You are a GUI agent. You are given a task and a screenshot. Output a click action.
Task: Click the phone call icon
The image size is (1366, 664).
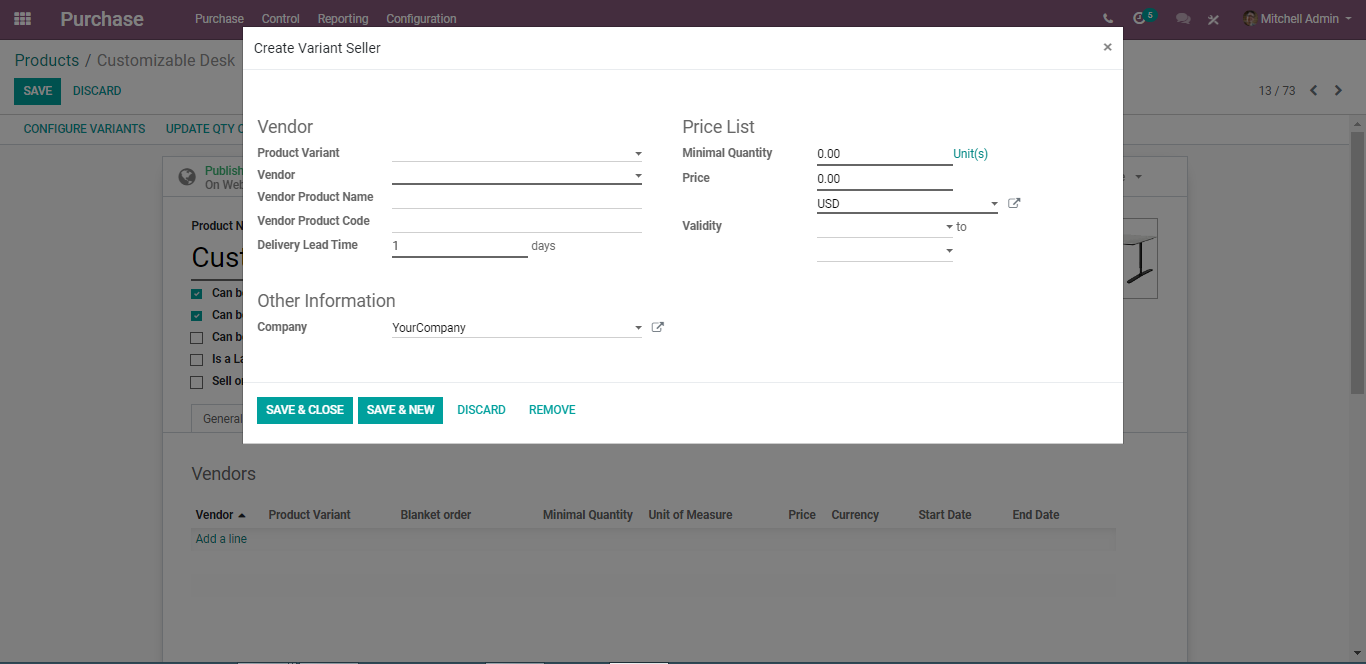pos(1108,19)
